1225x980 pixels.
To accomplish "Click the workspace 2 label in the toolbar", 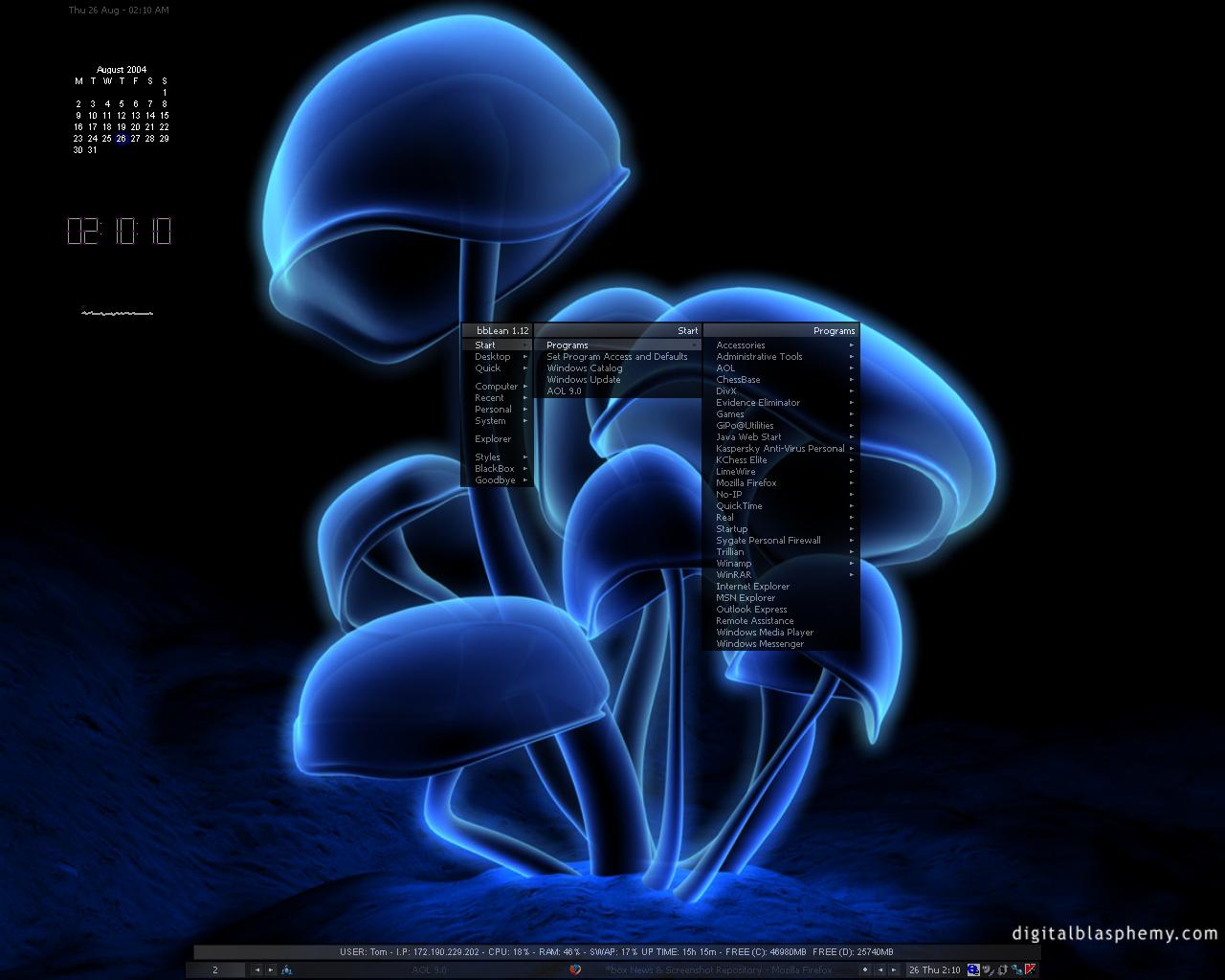I will (215, 969).
